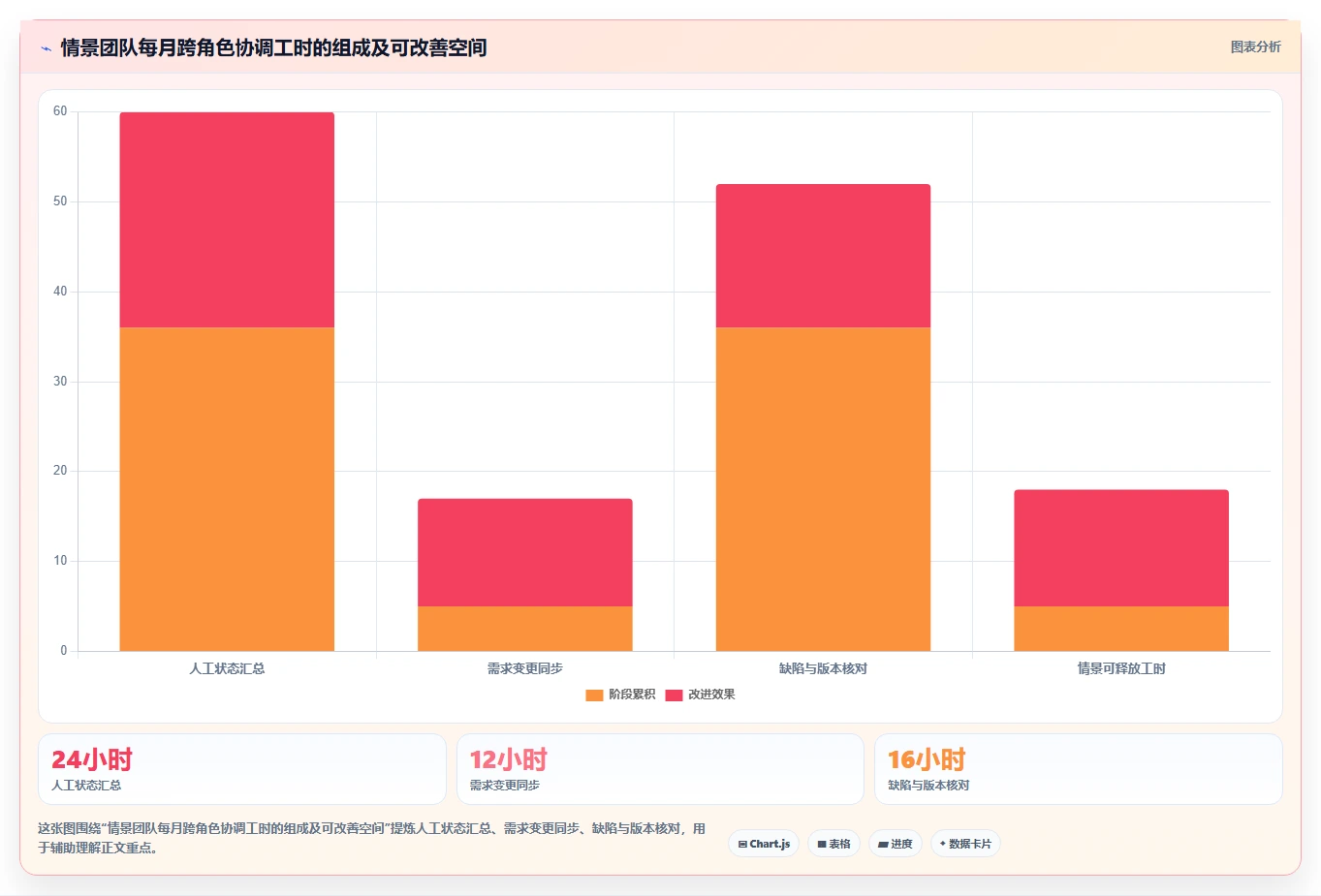Click x-axis label 缺陷与版本核对
1321x896 pixels.
point(823,668)
